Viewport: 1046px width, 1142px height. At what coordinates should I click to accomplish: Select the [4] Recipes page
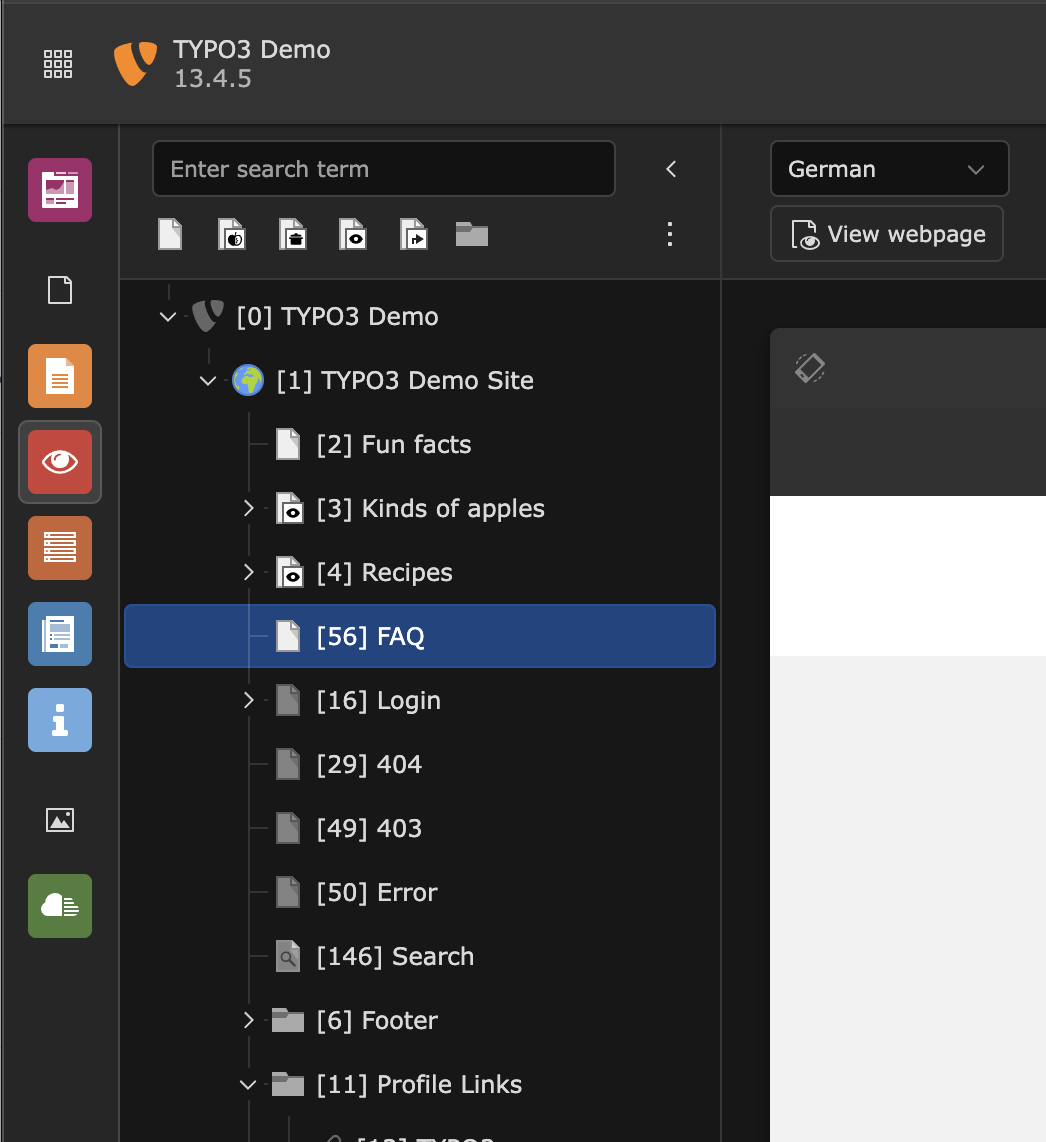pyautogui.click(x=385, y=572)
